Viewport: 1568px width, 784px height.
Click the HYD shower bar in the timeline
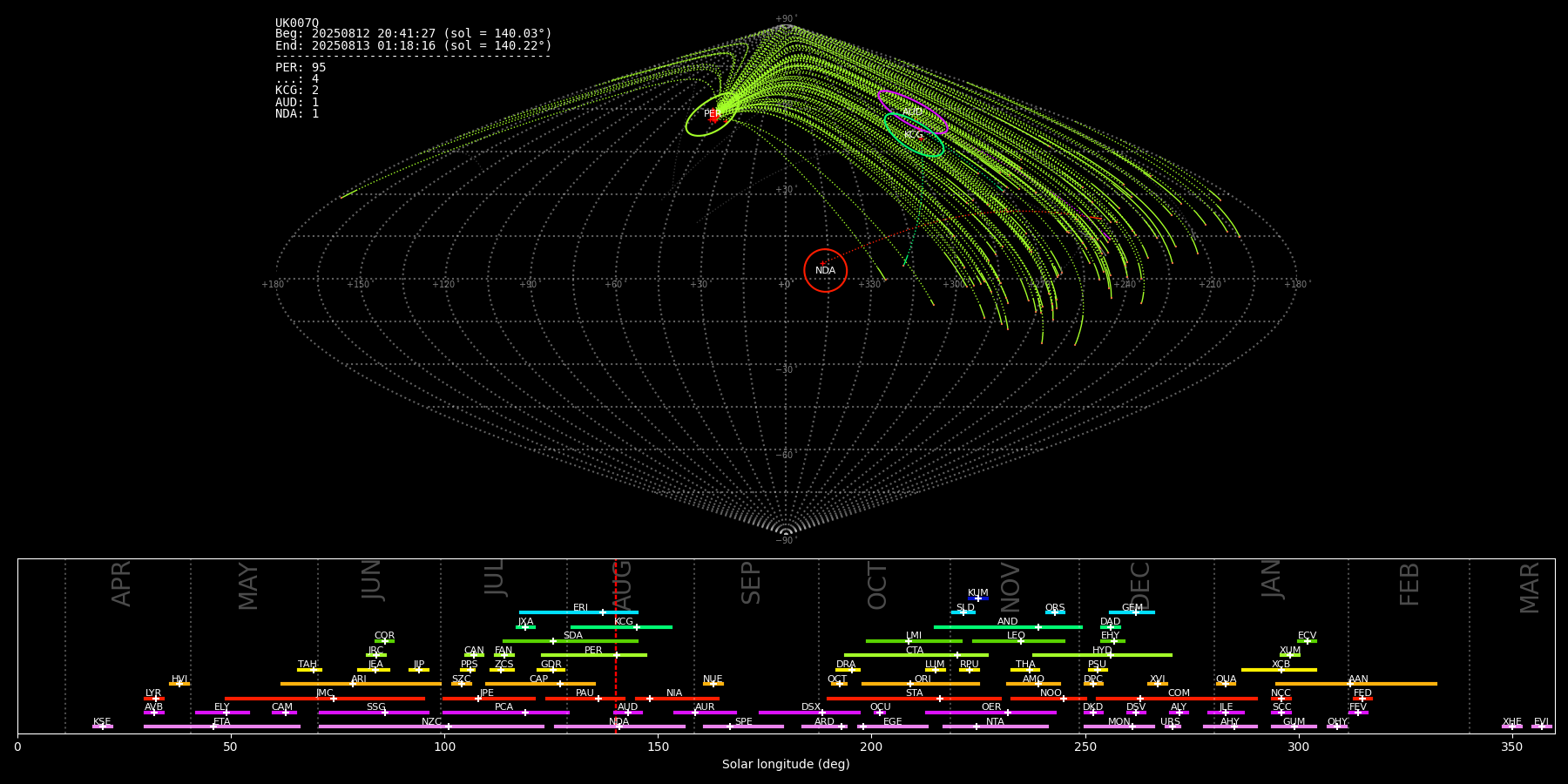tap(1102, 655)
